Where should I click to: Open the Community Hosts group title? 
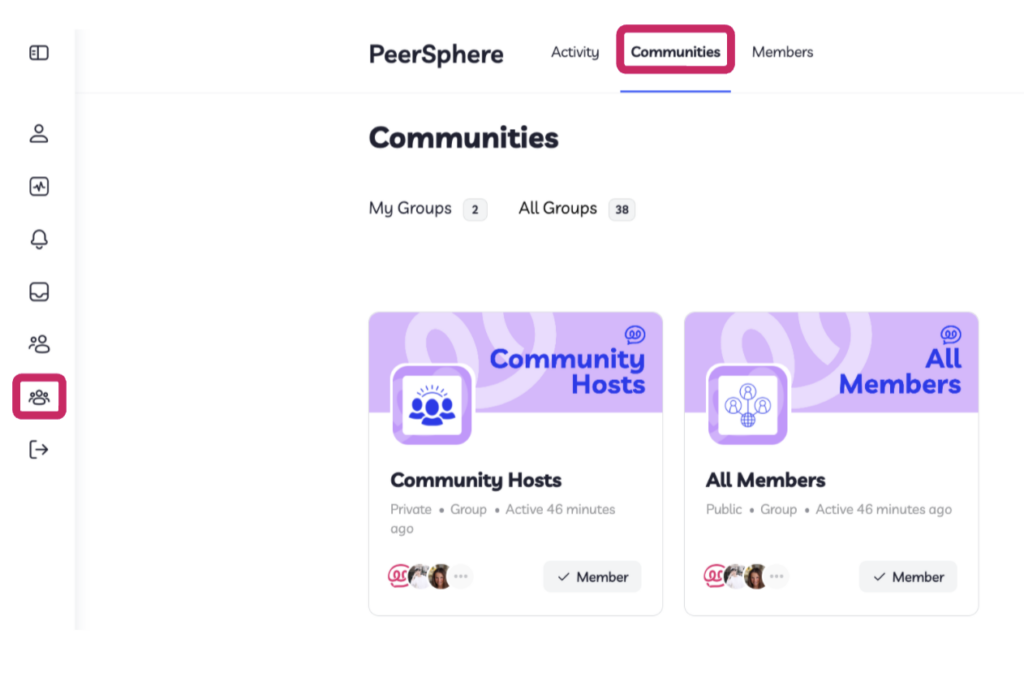tap(476, 480)
